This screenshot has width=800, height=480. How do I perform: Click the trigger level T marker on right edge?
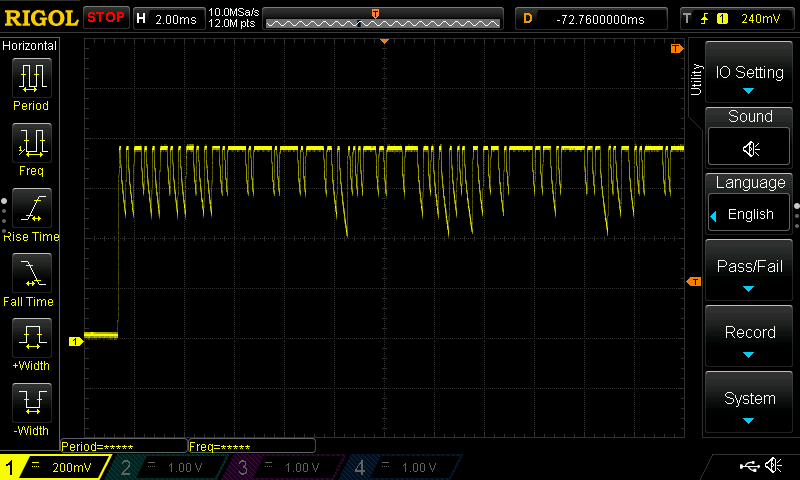coord(694,282)
